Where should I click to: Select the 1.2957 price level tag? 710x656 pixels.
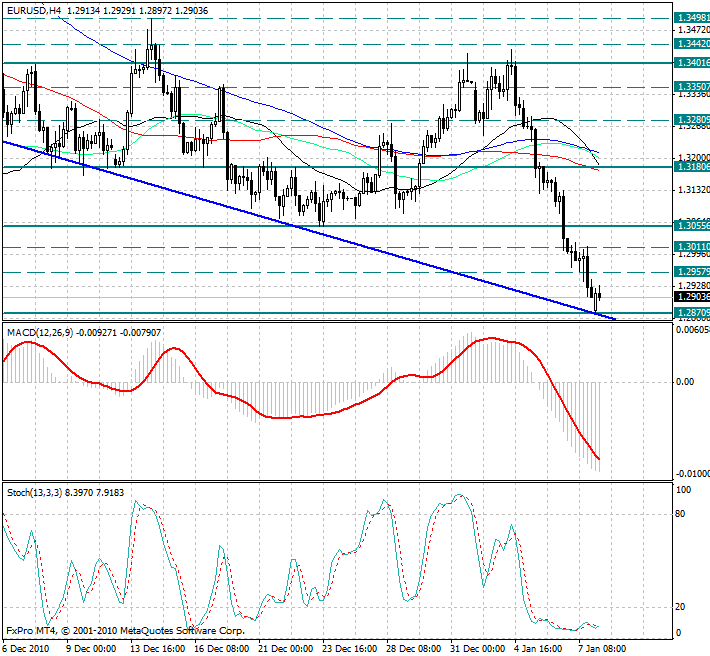[x=692, y=271]
